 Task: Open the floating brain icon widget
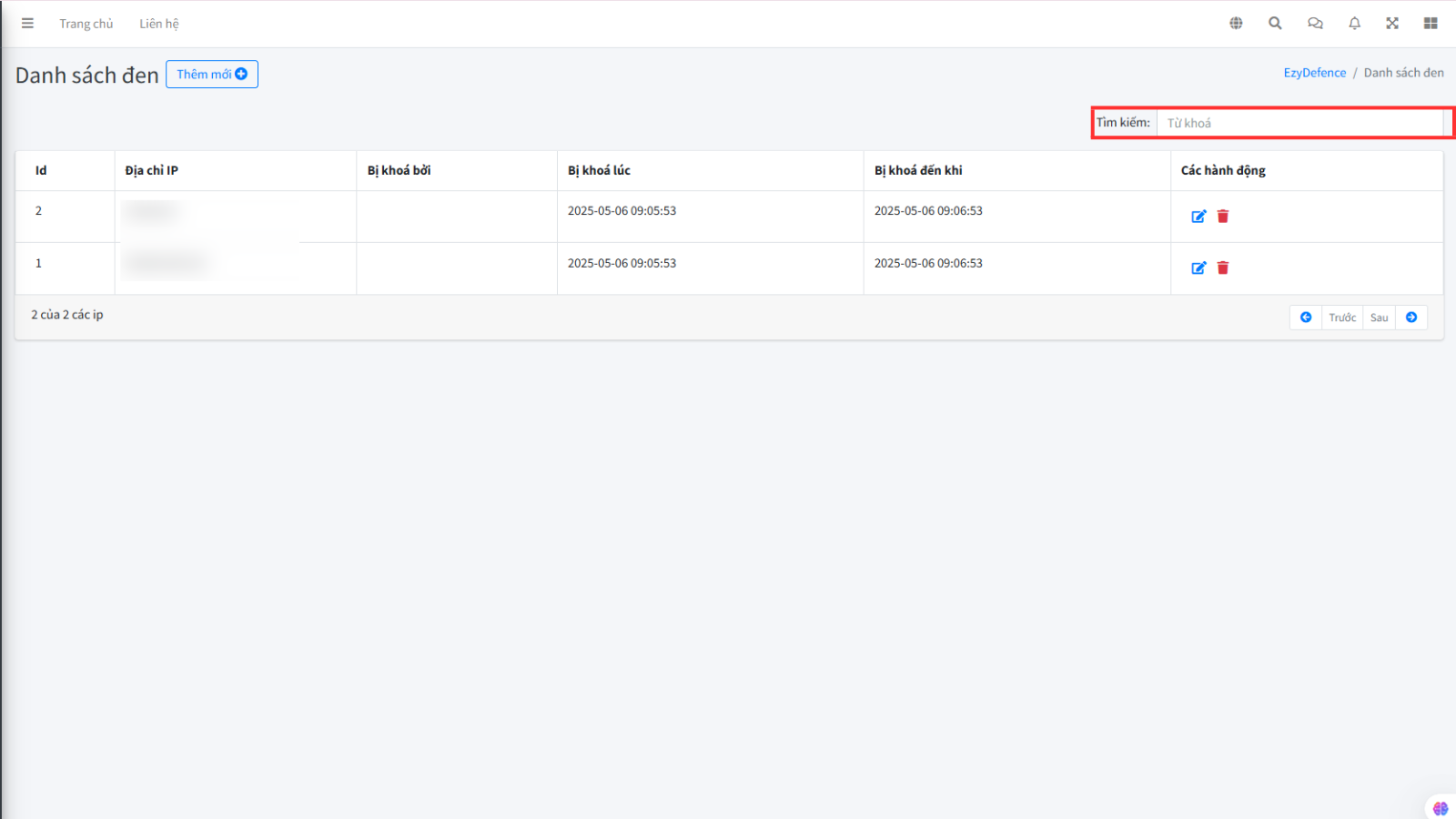pyautogui.click(x=1440, y=808)
